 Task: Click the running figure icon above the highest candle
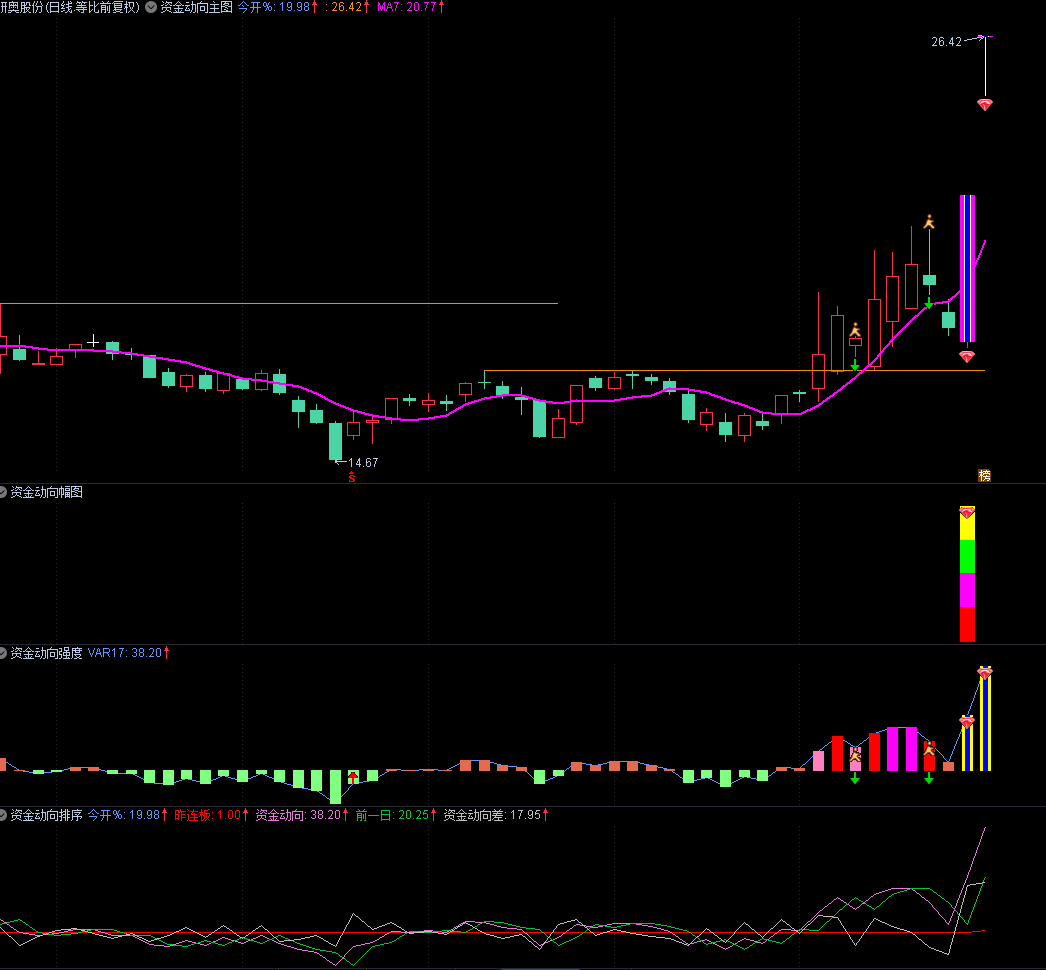pos(929,222)
